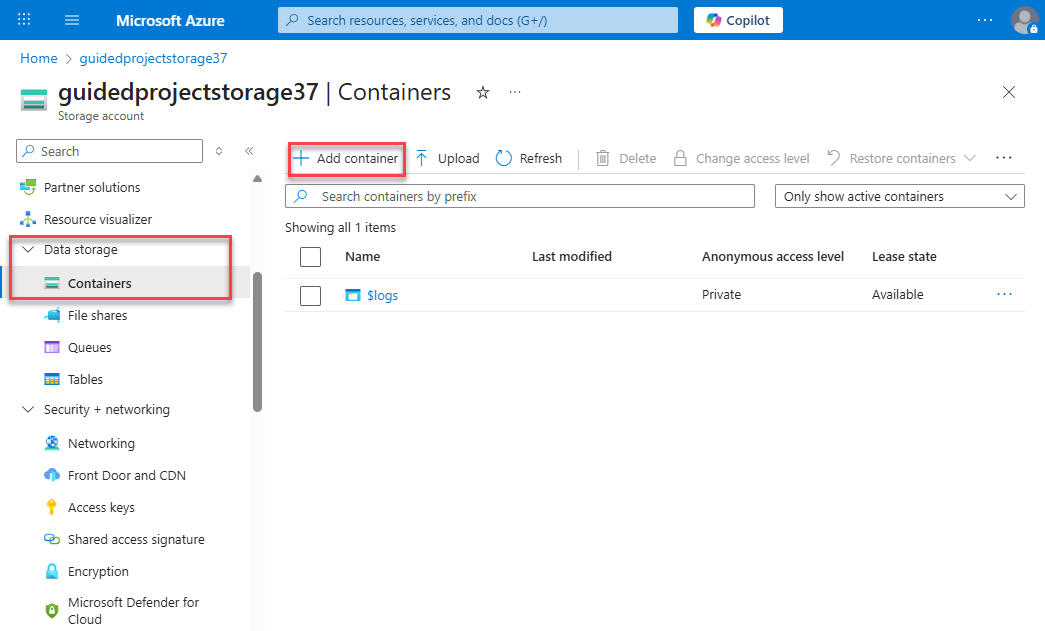Click Add container
This screenshot has height=631, width=1045.
(x=346, y=159)
